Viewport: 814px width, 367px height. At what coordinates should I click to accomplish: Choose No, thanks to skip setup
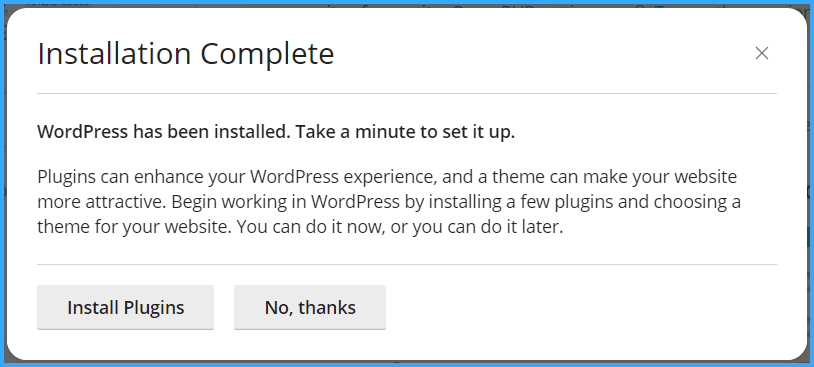click(310, 307)
